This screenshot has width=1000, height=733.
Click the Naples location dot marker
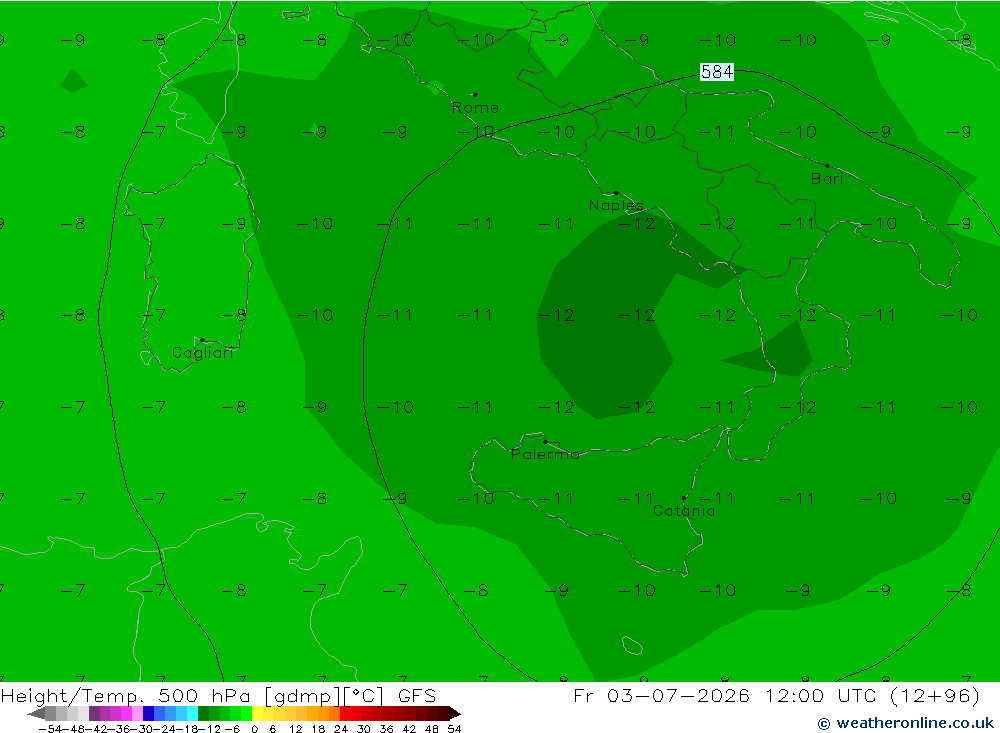616,193
